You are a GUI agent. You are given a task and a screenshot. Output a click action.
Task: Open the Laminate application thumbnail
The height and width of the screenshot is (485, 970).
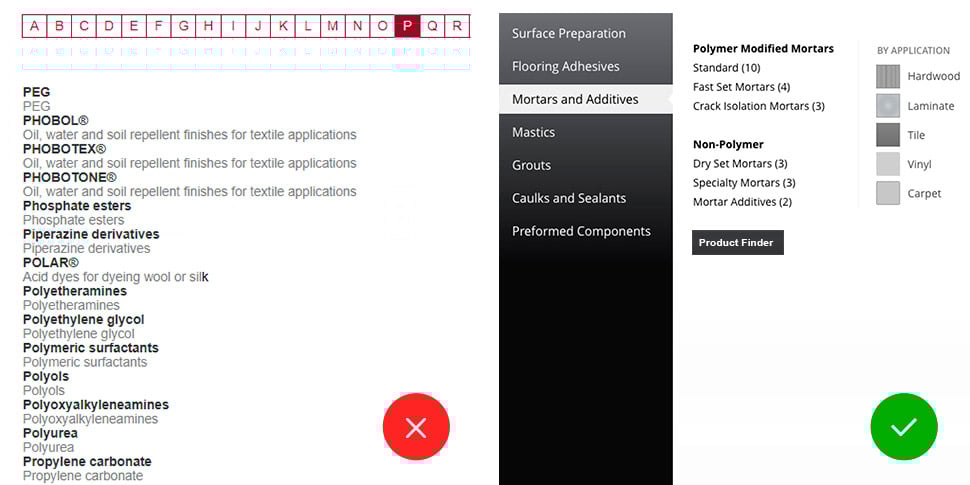coord(888,106)
